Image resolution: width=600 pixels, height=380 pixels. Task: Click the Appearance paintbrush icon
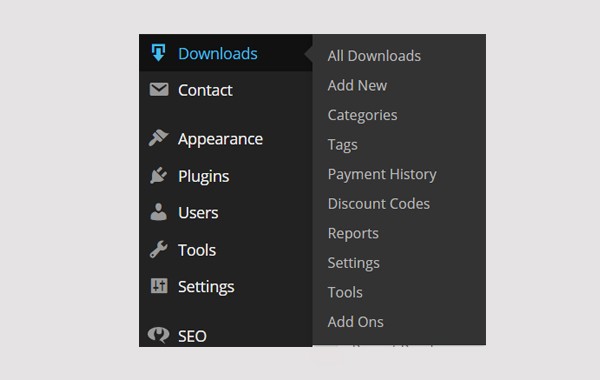pyautogui.click(x=158, y=138)
